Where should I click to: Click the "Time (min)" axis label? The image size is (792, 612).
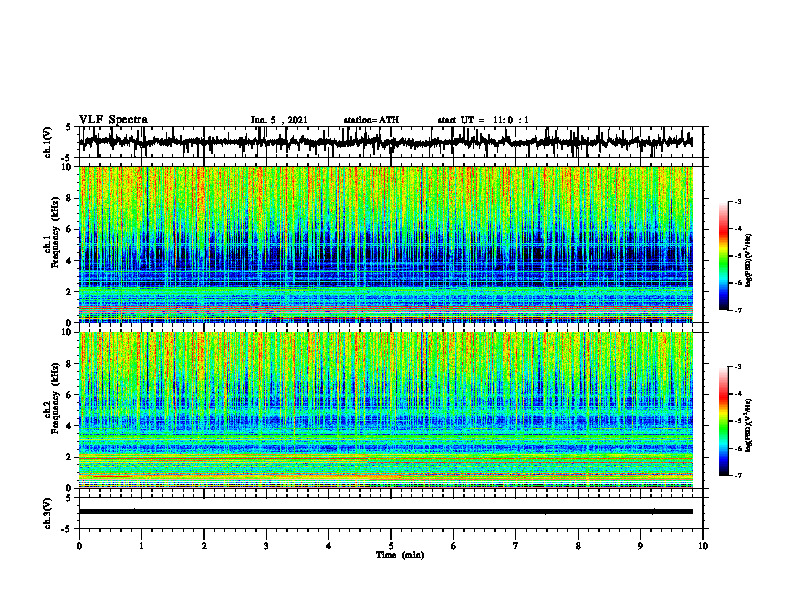pyautogui.click(x=400, y=555)
